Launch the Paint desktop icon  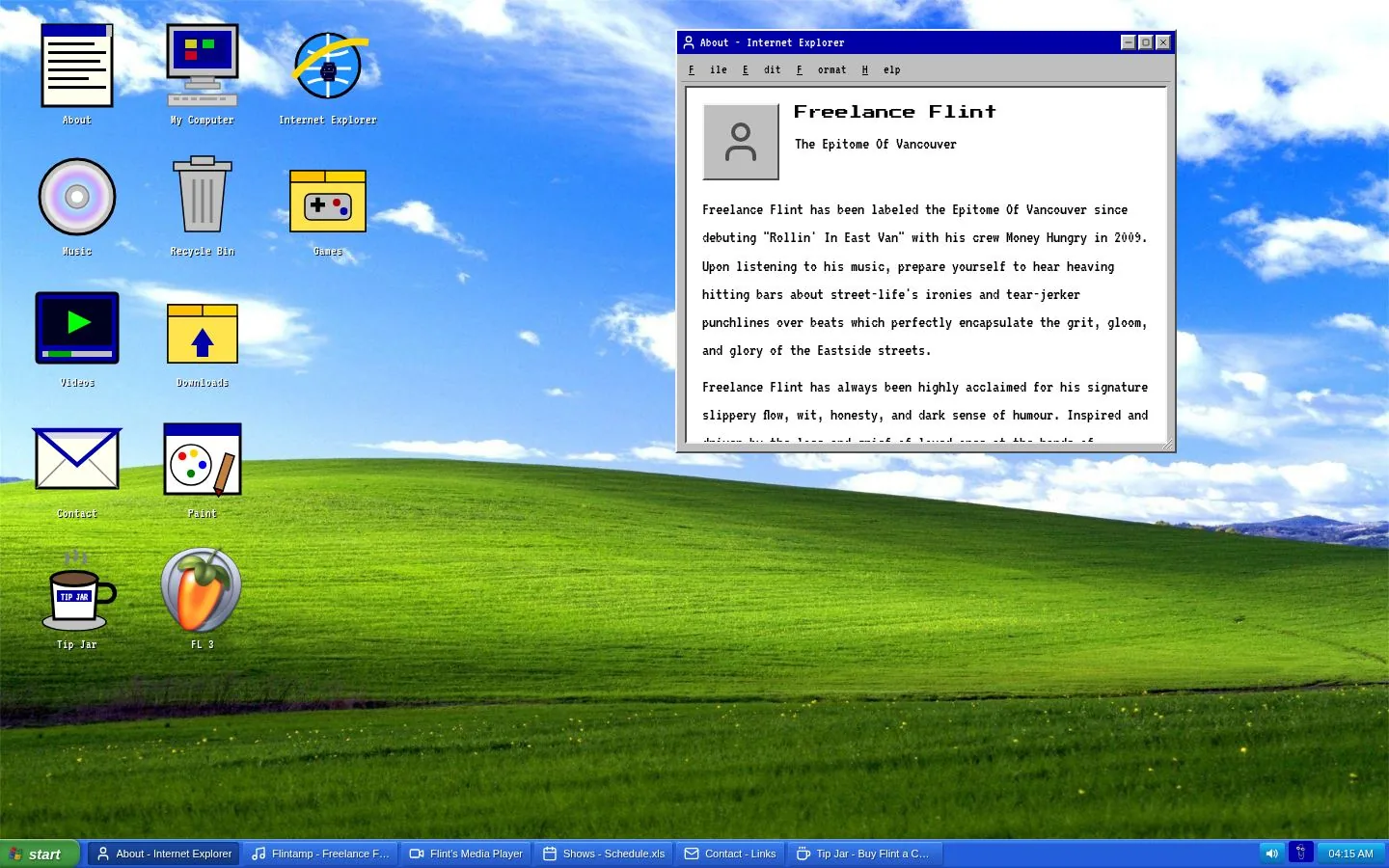203,469
